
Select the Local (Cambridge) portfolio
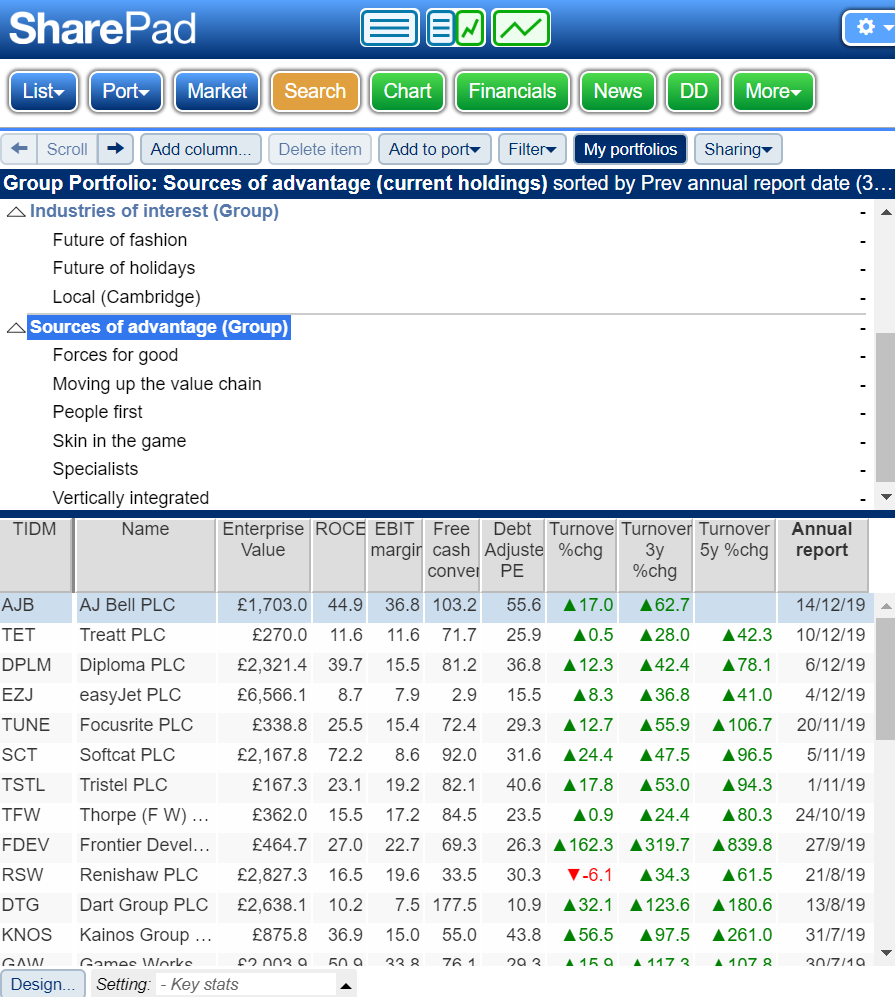click(126, 297)
